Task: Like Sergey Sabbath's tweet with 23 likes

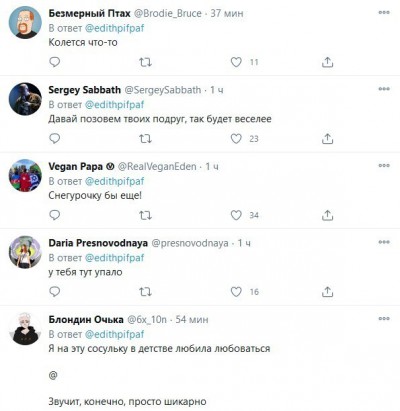Action: pos(236,139)
